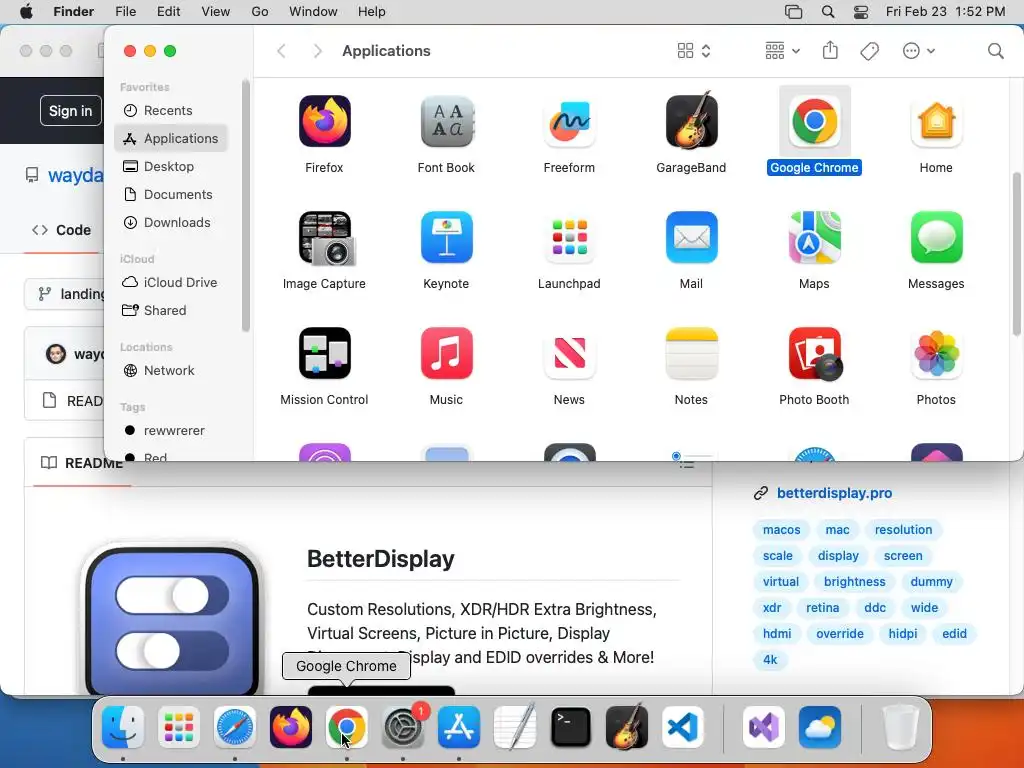This screenshot has width=1024, height=768.
Task: Open the More actions ellipsis dropdown
Action: coord(918,51)
